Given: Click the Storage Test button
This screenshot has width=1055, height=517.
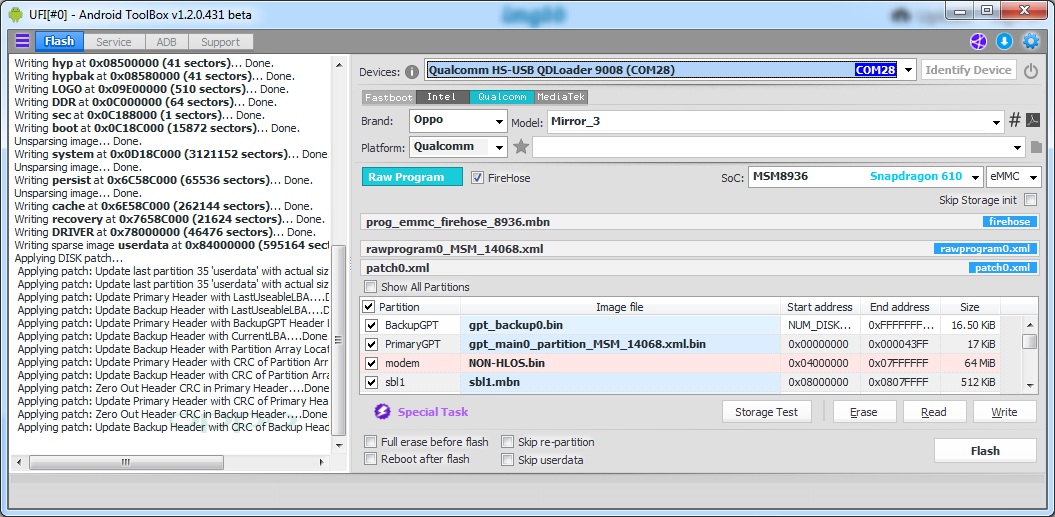Looking at the screenshot, I should click(766, 412).
